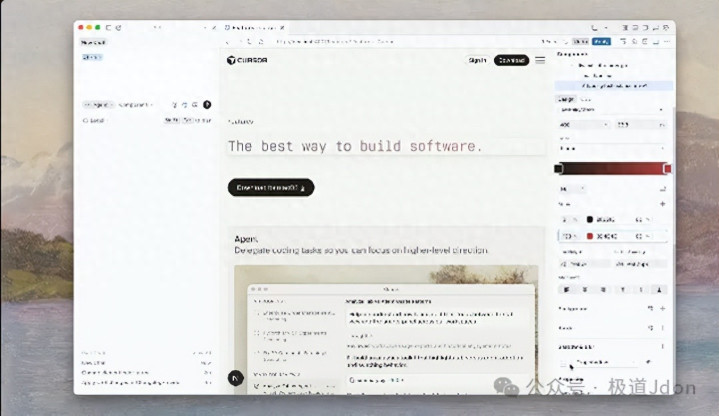Click the round black send button in chat
Screen dimensions: 719x416
click(207, 105)
